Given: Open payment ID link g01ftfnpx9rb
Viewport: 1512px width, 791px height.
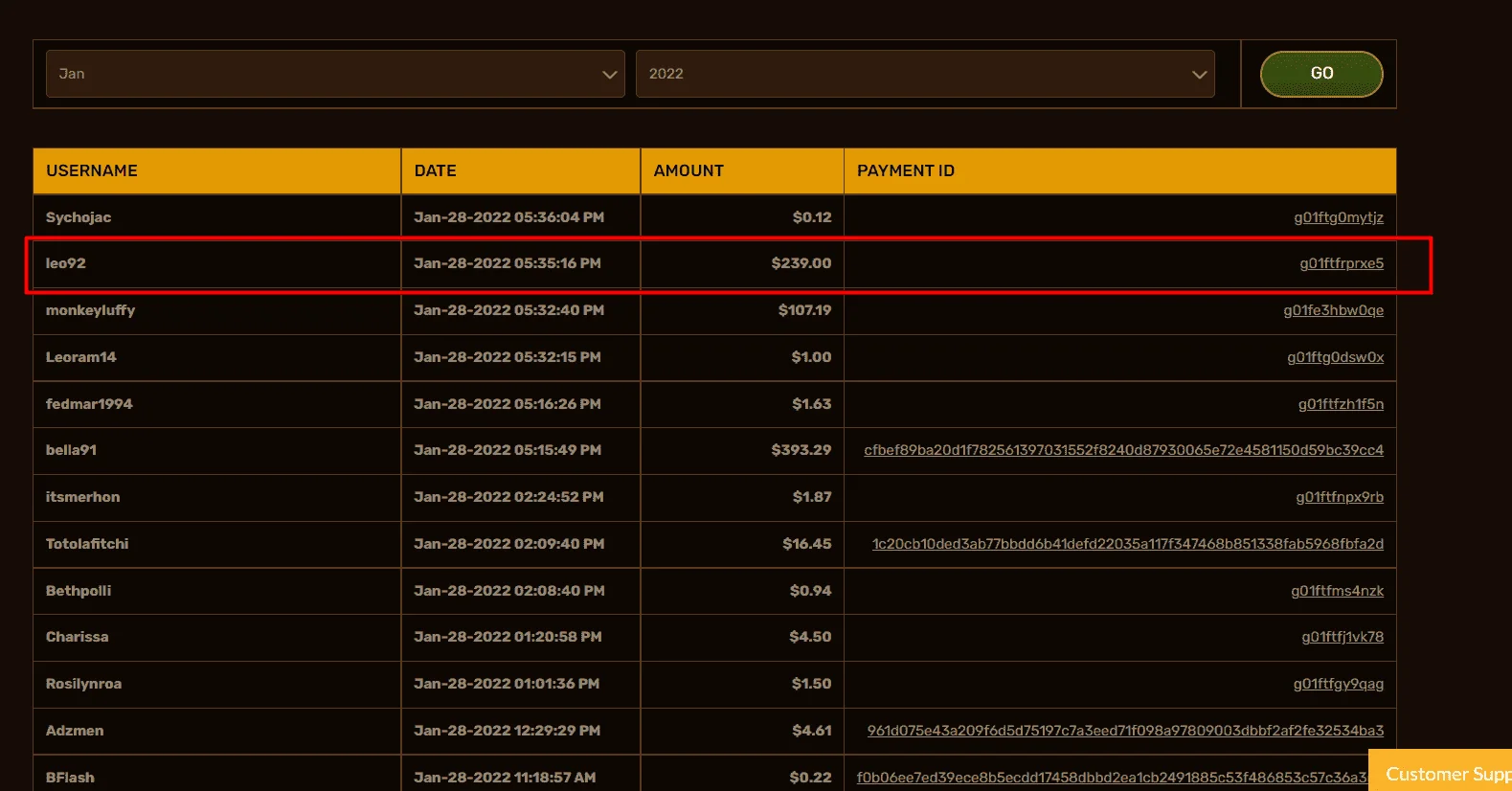Looking at the screenshot, I should [1340, 497].
